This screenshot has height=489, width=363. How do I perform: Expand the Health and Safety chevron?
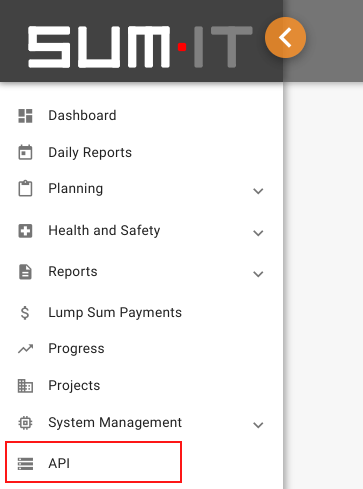(258, 233)
